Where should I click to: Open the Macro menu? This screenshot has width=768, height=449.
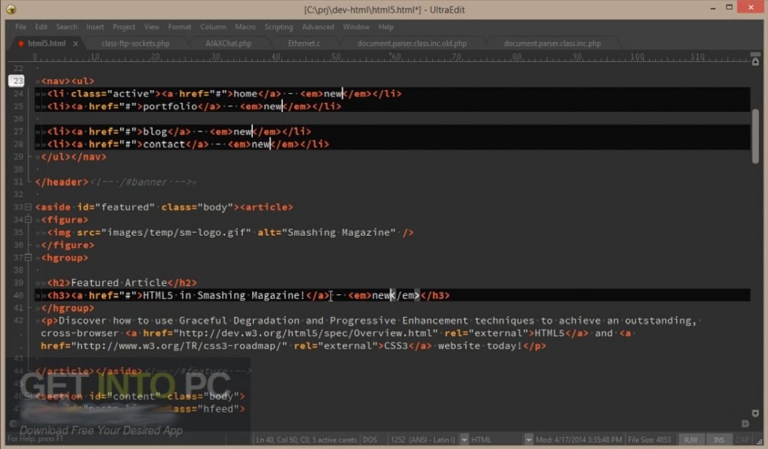[245, 27]
